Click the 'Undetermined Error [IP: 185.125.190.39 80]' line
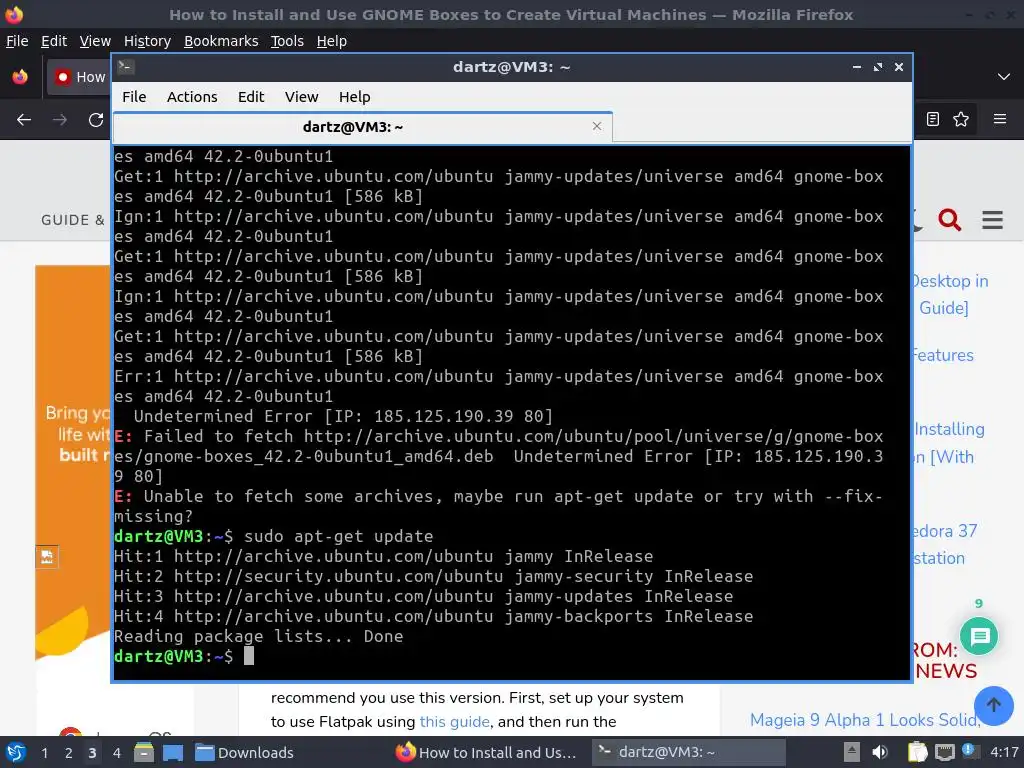The height and width of the screenshot is (768, 1024). pyautogui.click(x=343, y=416)
